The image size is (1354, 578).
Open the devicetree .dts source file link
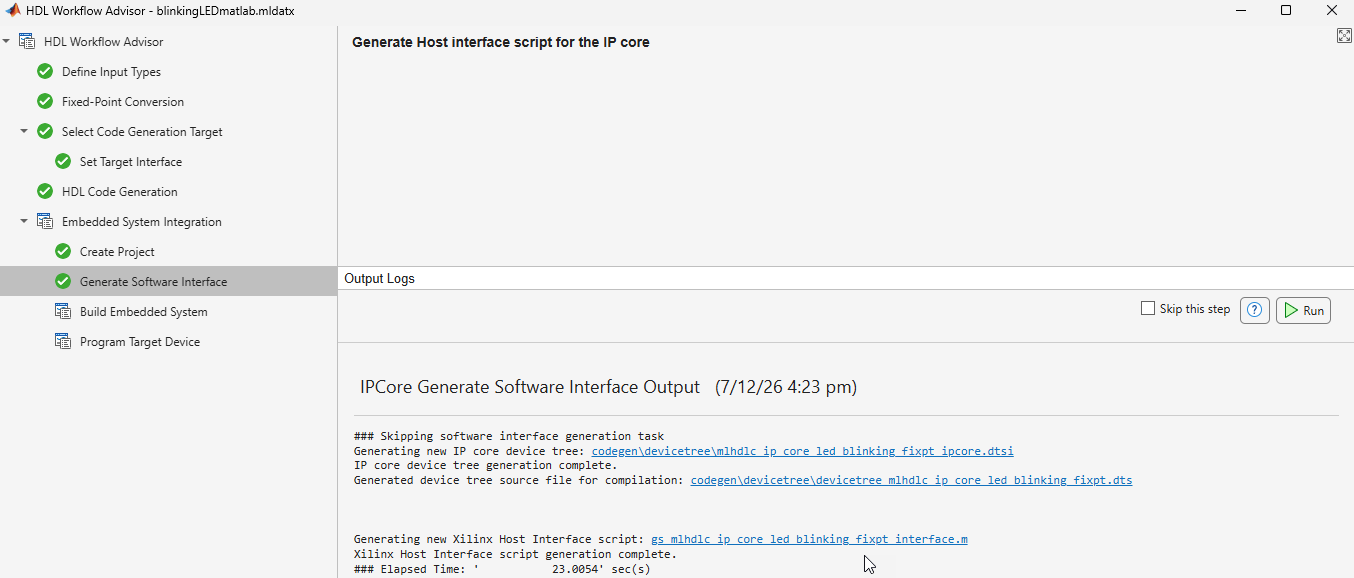(x=911, y=480)
